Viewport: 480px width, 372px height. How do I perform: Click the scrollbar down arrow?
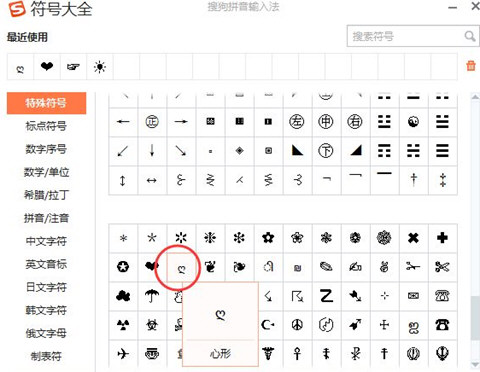[x=475, y=364]
